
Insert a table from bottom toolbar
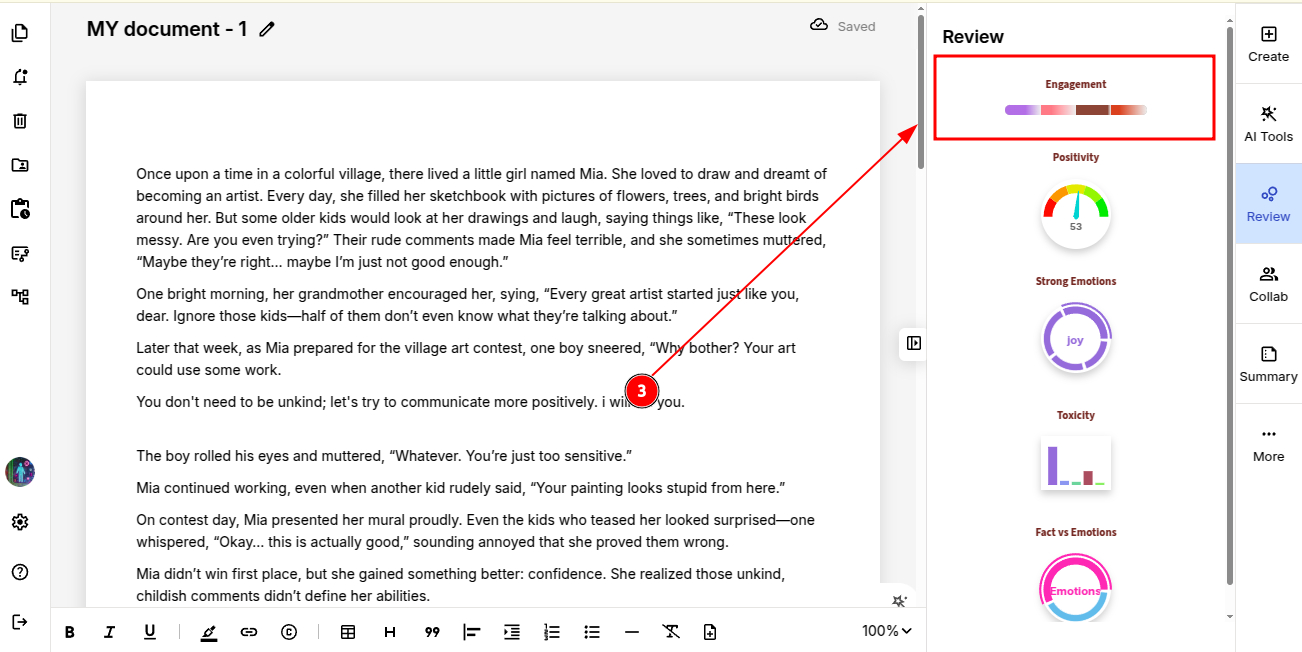tap(348, 632)
